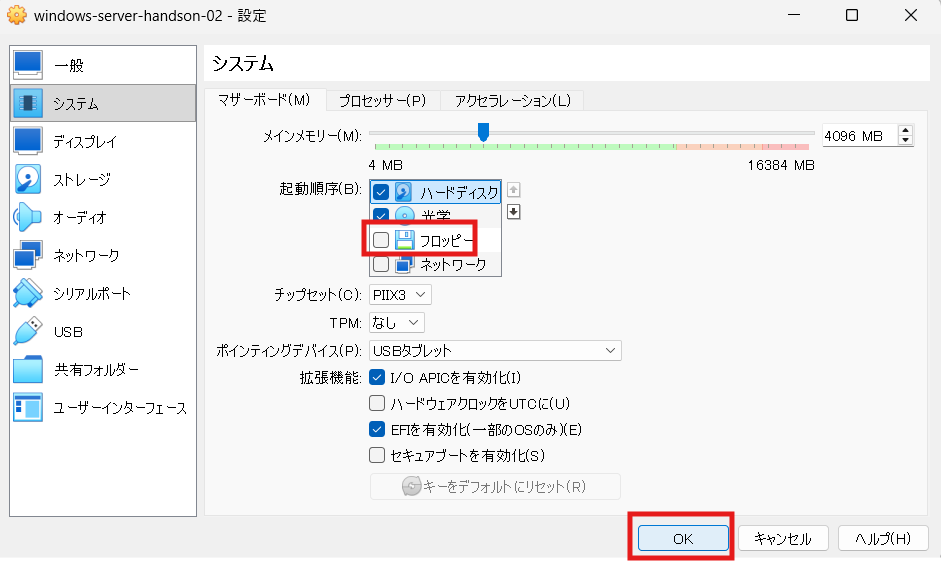Decrease memory with stepper down arrow

click(906, 141)
